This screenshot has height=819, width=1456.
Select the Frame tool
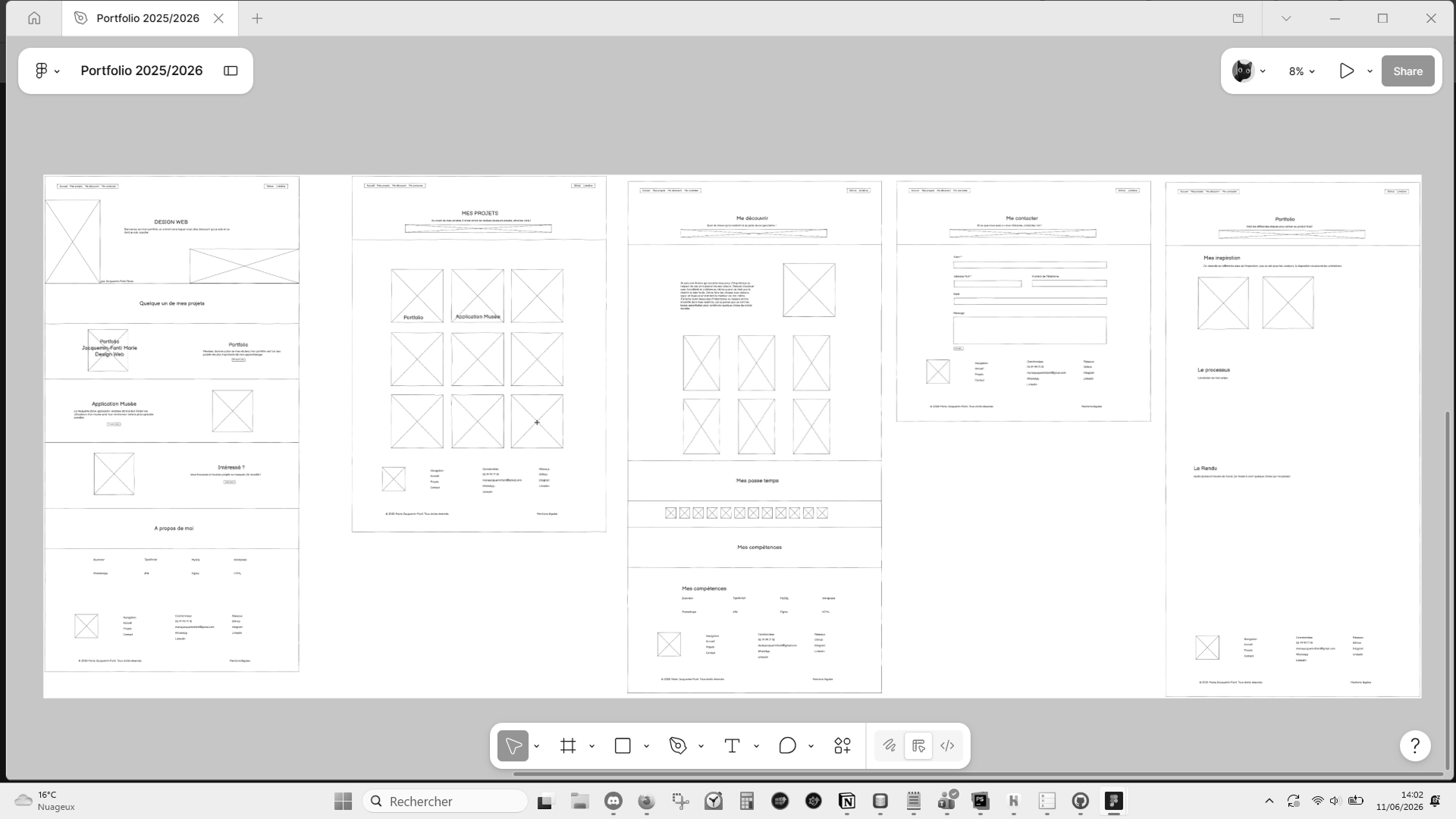click(568, 746)
